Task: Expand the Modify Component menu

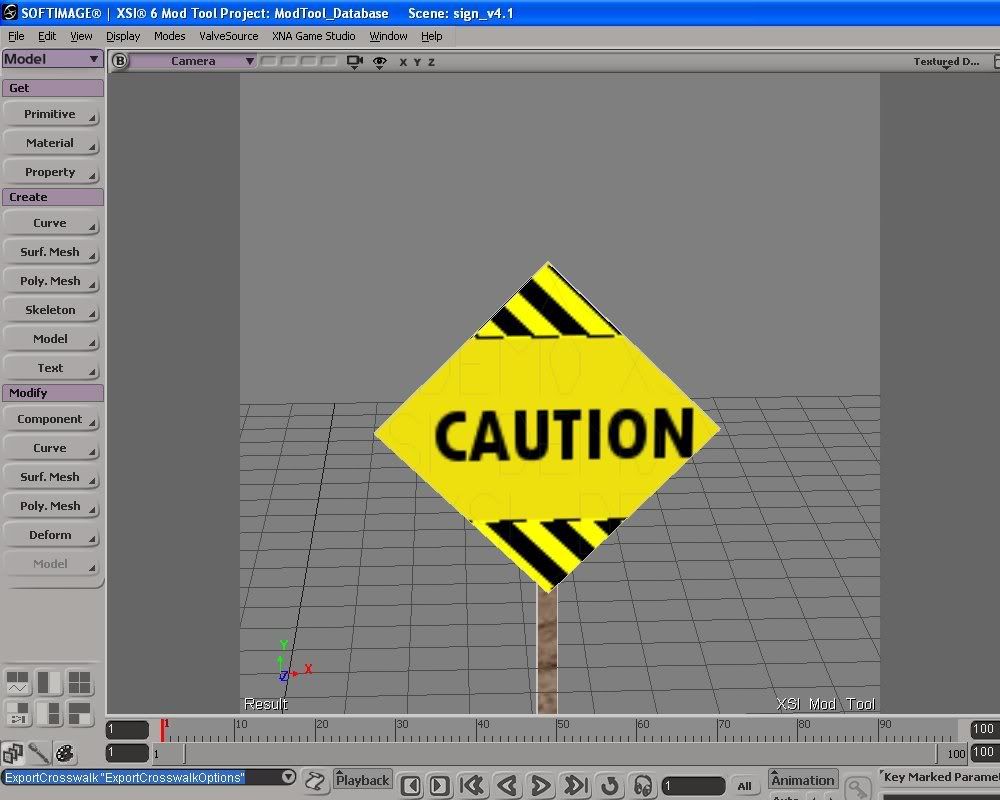Action: pyautogui.click(x=51, y=419)
